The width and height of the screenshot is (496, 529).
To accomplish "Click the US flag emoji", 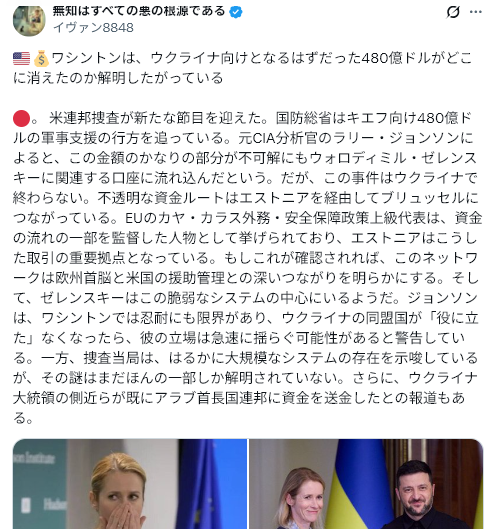I will pyautogui.click(x=22, y=59).
